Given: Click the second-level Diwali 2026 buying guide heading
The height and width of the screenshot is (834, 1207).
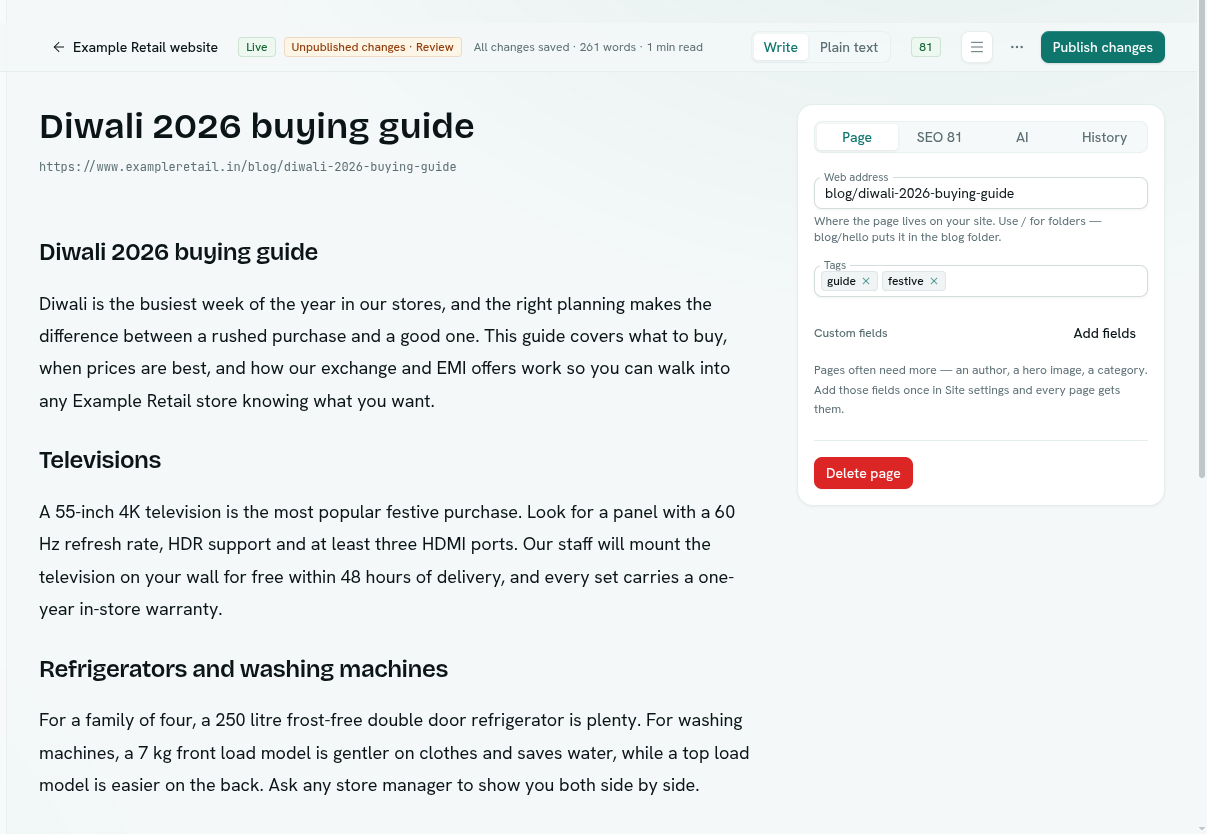Looking at the screenshot, I should click(x=178, y=252).
